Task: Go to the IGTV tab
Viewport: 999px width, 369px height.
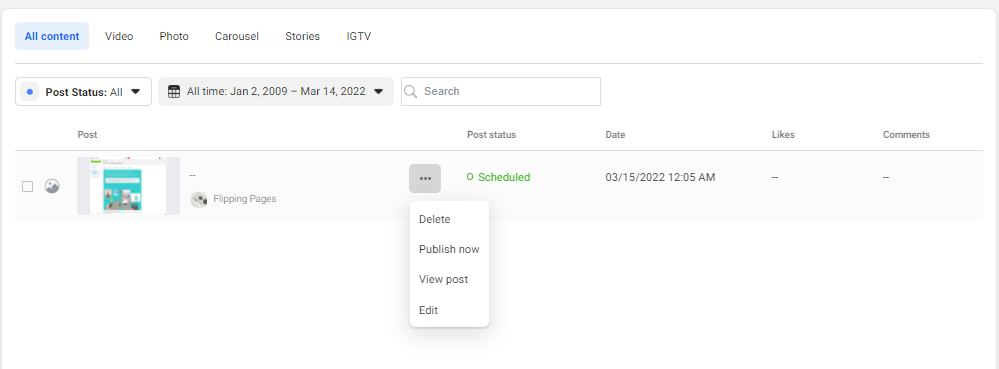Action: pyautogui.click(x=359, y=36)
